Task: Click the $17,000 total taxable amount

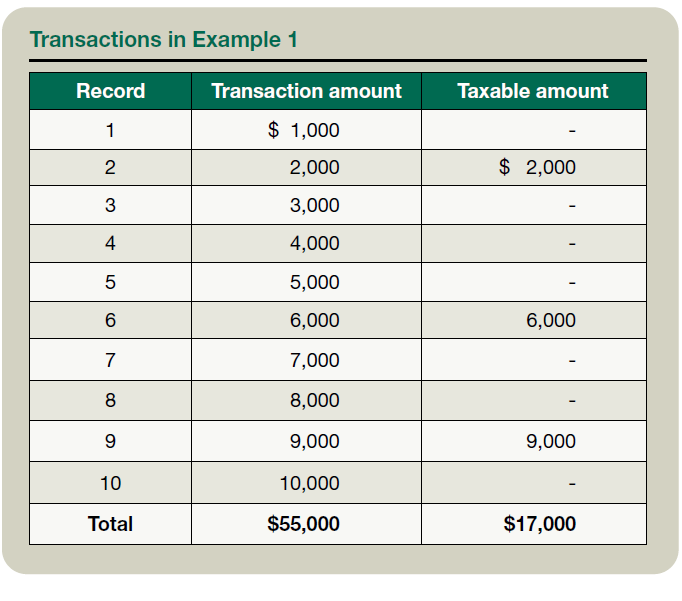Action: (x=540, y=524)
